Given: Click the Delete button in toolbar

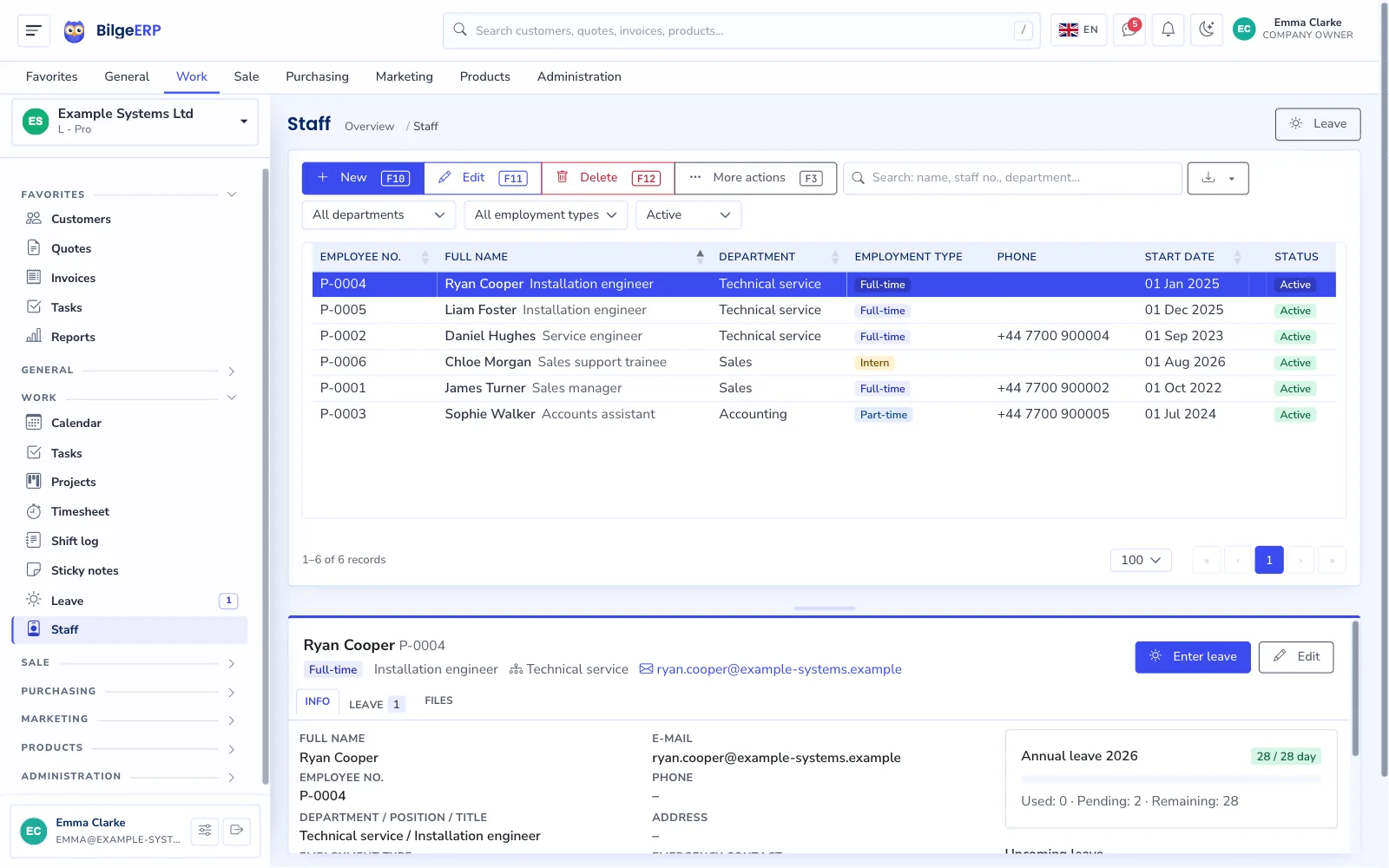Looking at the screenshot, I should (x=608, y=178).
